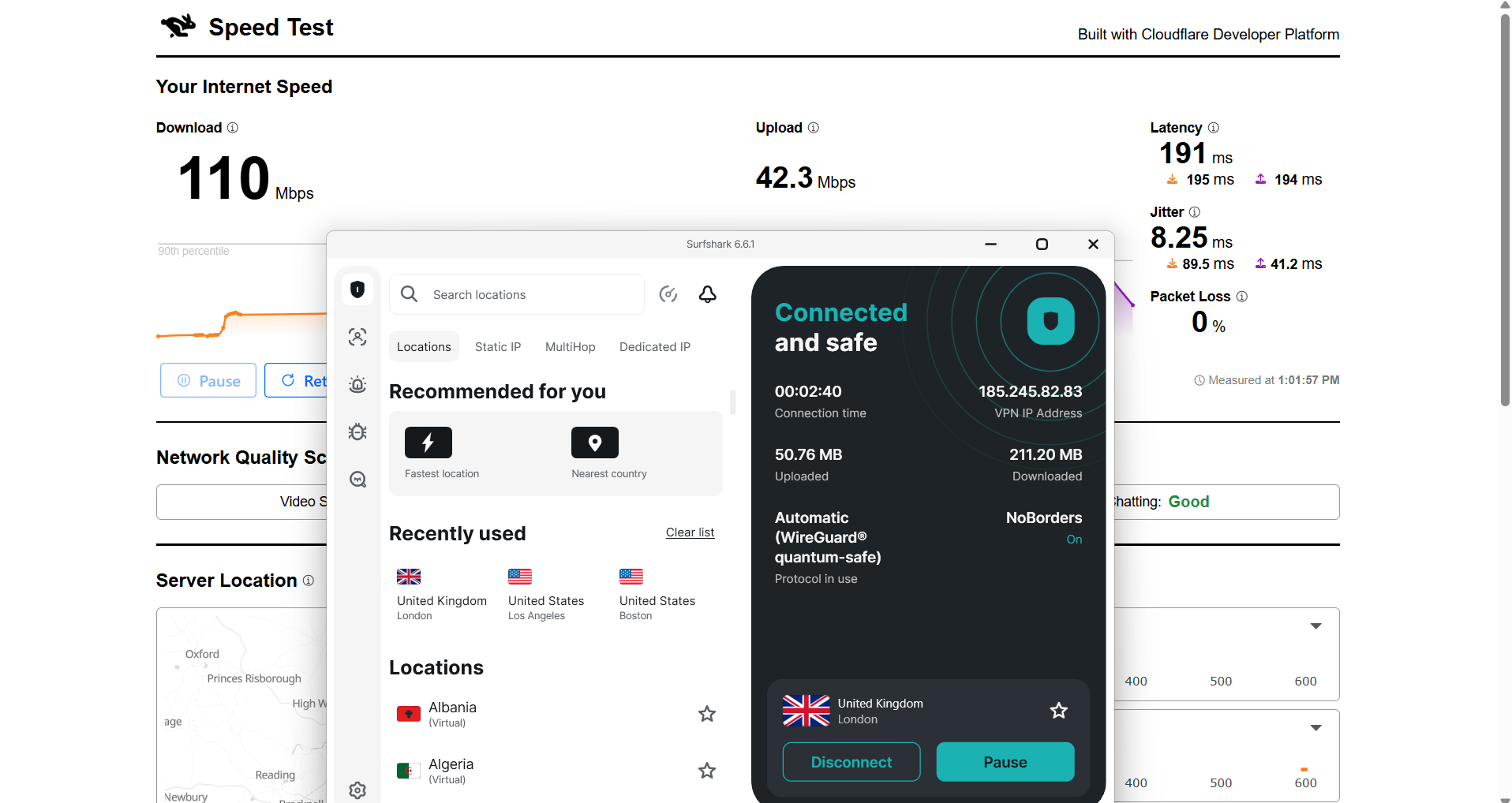Open Surfshark notifications bell
The image size is (1512, 803).
pos(707,293)
